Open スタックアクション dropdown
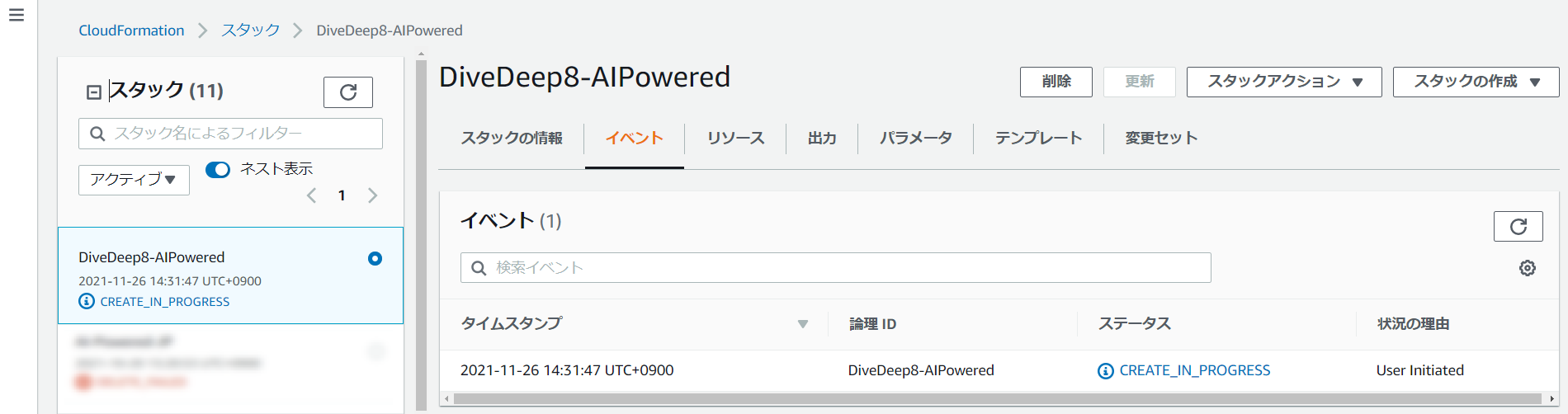The width and height of the screenshot is (1568, 414). [1284, 82]
